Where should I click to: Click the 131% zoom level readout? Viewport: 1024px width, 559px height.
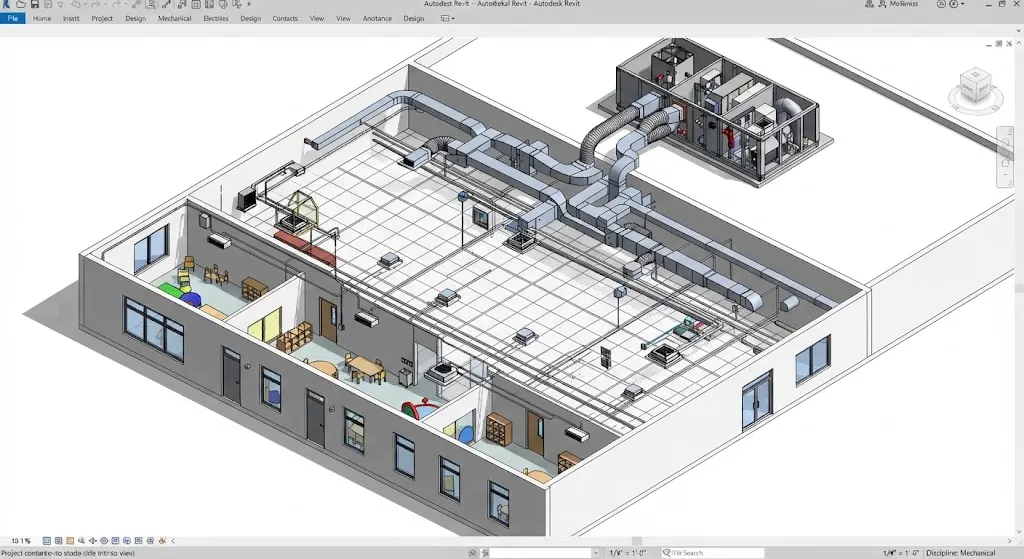coord(21,541)
